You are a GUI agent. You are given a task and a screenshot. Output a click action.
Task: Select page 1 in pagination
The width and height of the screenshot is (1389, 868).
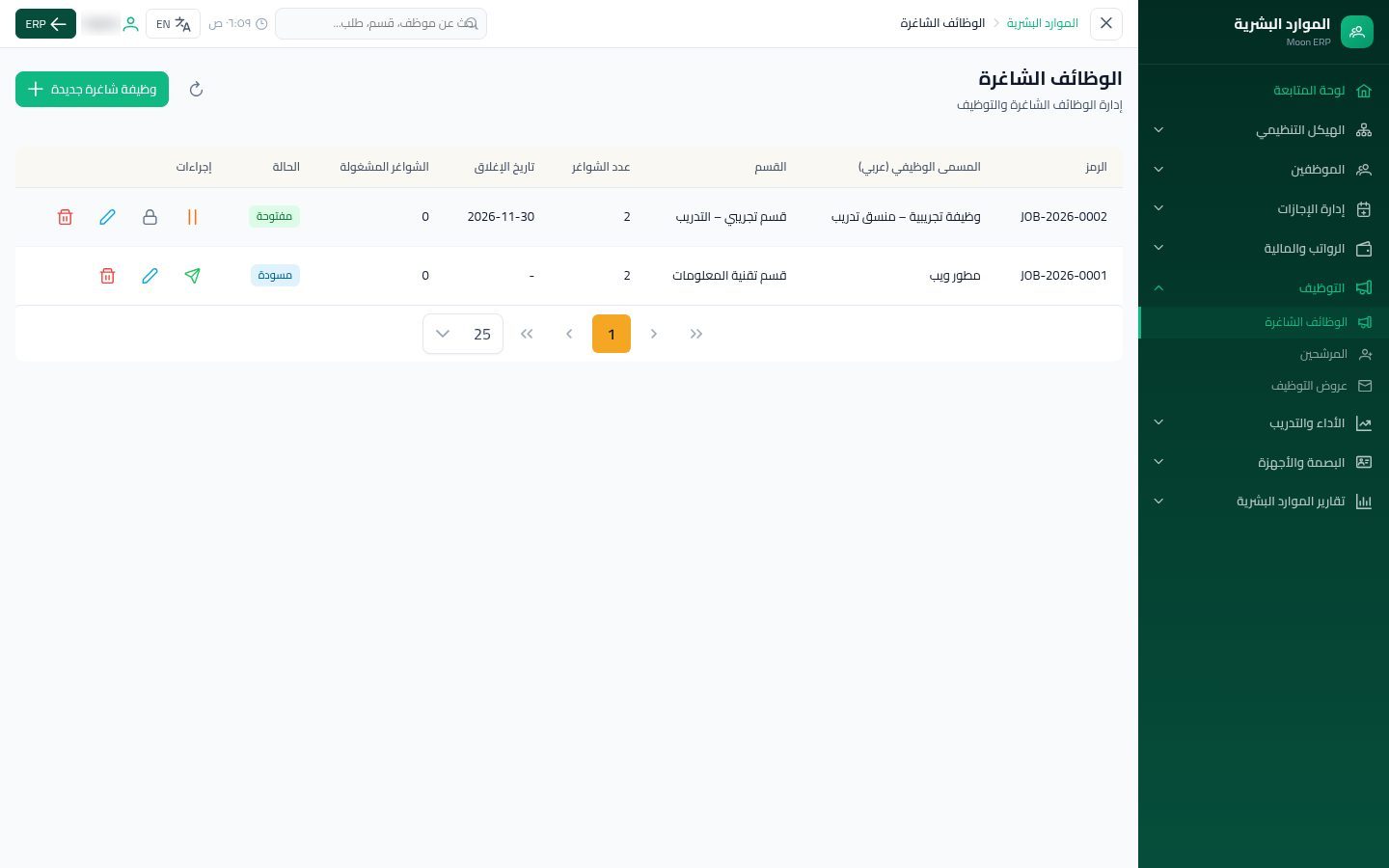pos(612,334)
